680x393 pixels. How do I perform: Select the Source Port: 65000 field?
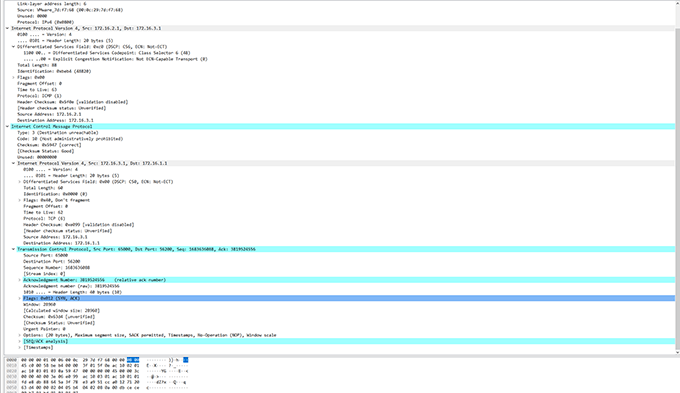(46, 255)
